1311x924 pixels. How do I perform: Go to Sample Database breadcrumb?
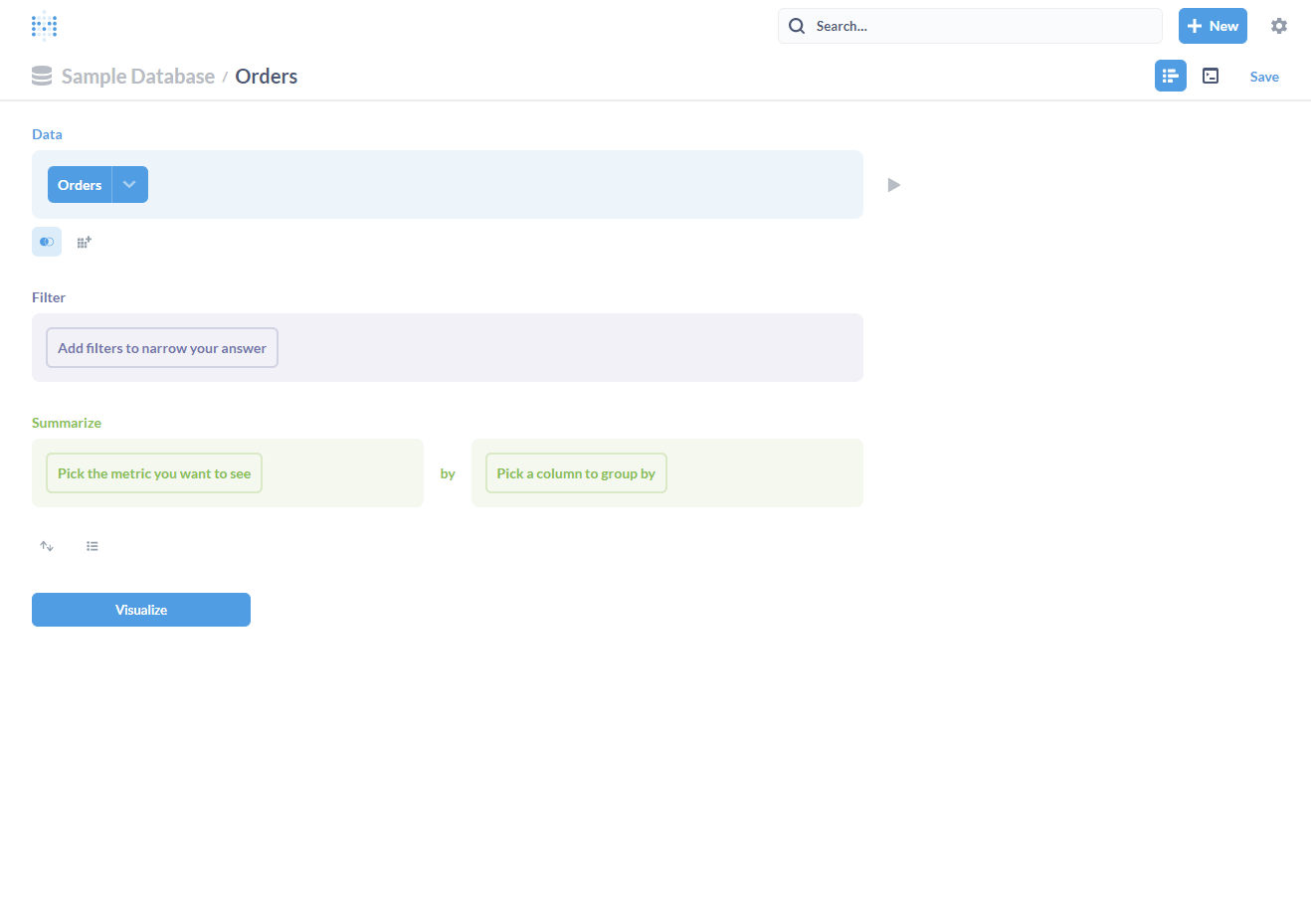138,77
